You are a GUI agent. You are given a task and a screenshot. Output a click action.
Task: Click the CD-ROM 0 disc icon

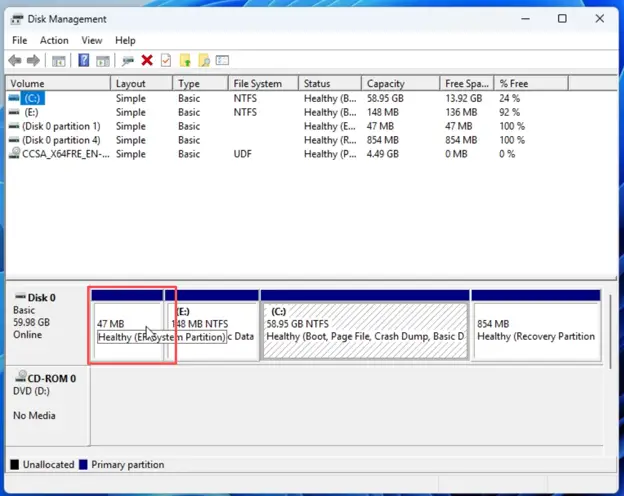21,376
